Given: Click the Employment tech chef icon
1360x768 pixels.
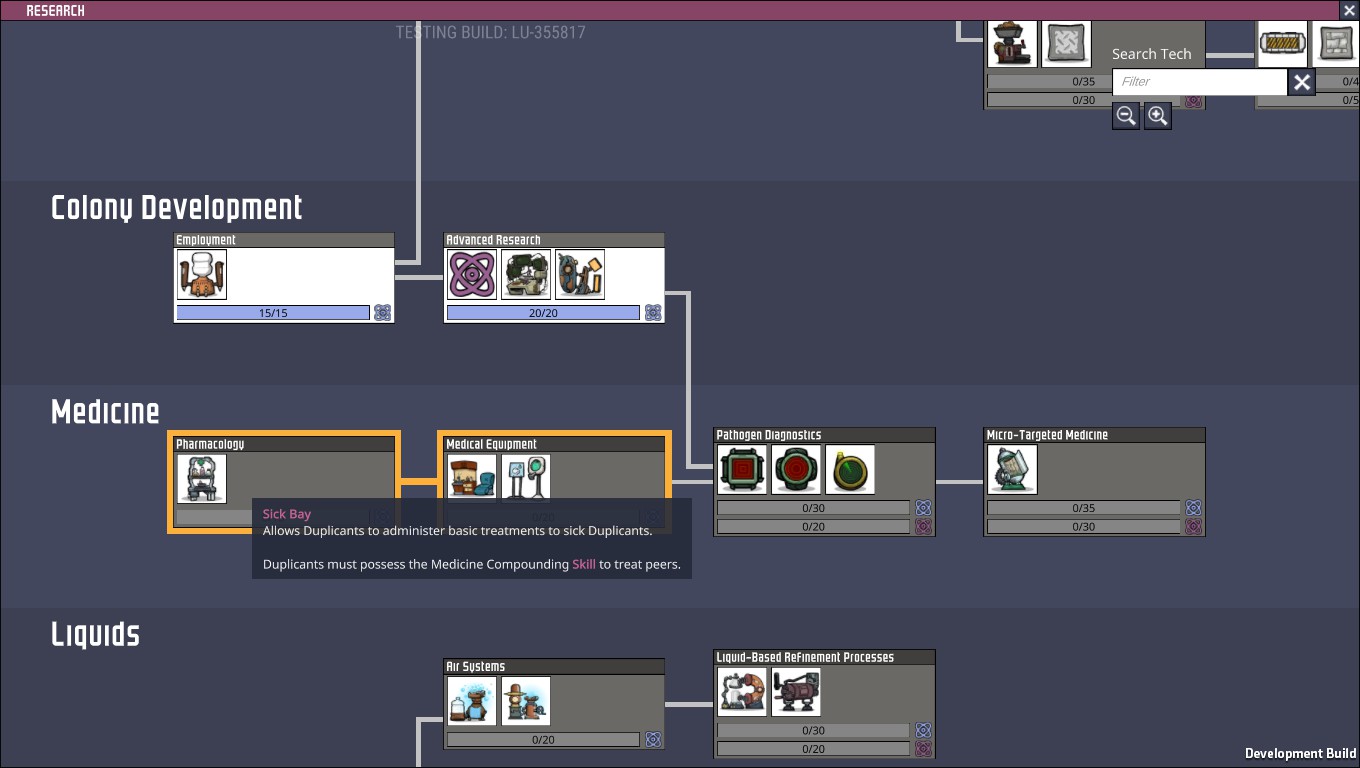Looking at the screenshot, I should 202,274.
